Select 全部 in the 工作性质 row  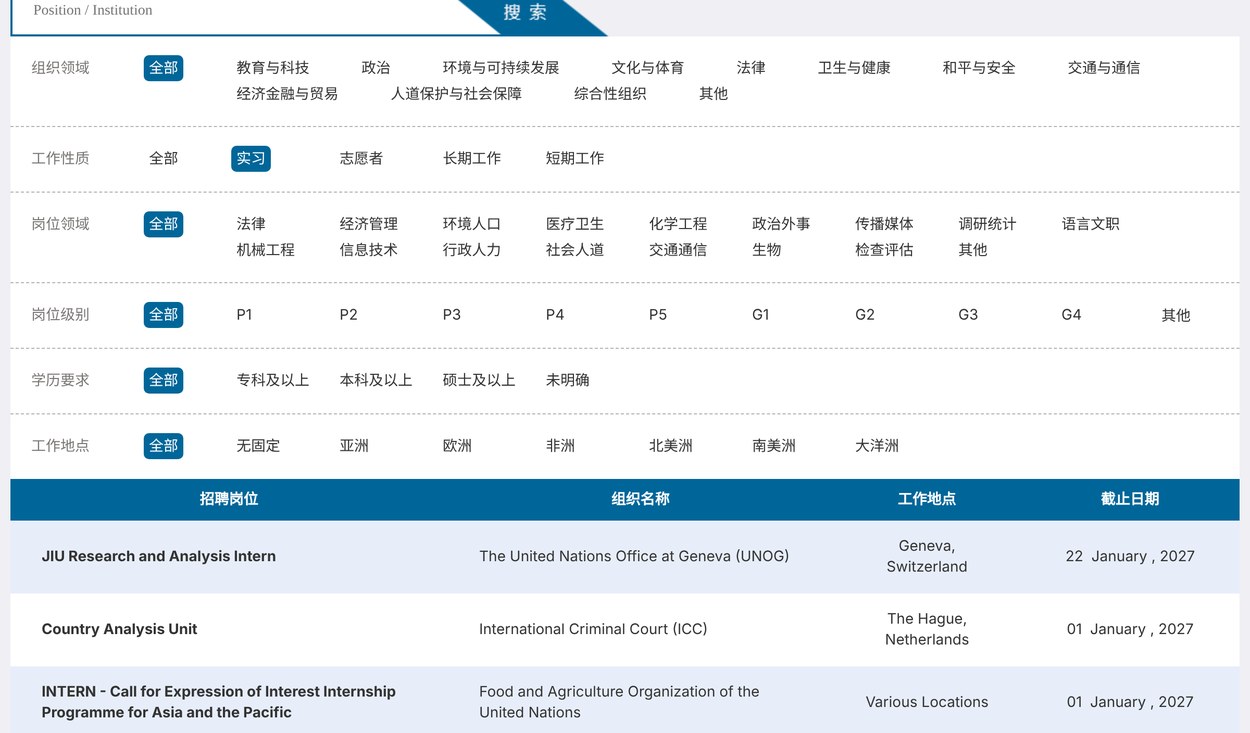[163, 159]
